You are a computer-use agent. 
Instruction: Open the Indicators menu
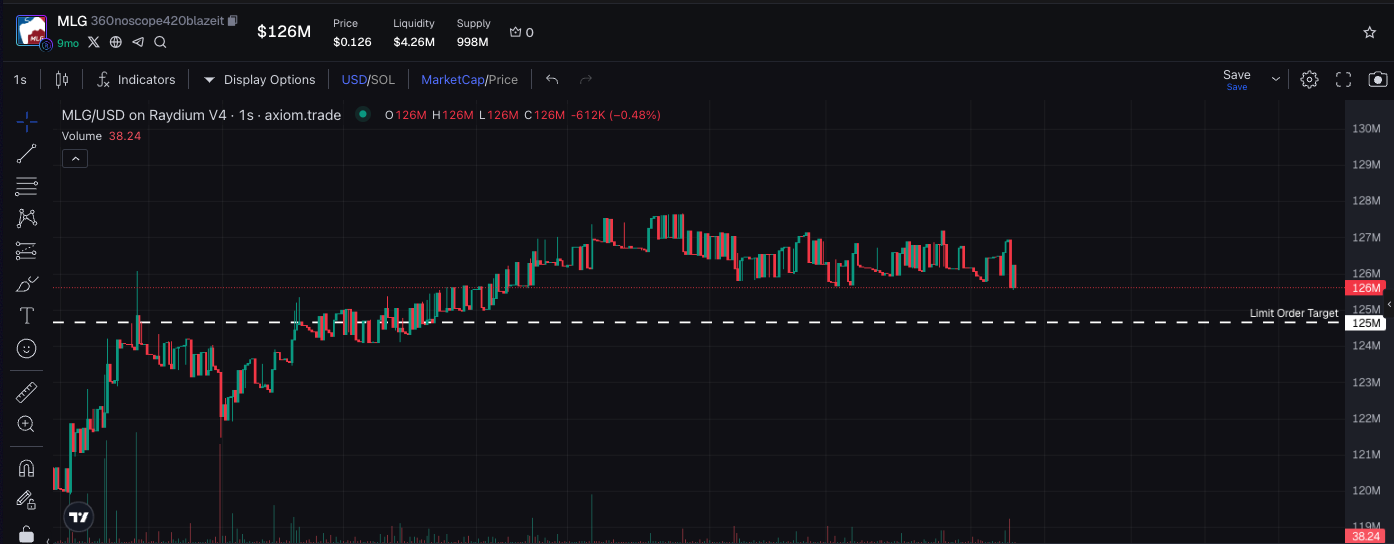point(136,80)
